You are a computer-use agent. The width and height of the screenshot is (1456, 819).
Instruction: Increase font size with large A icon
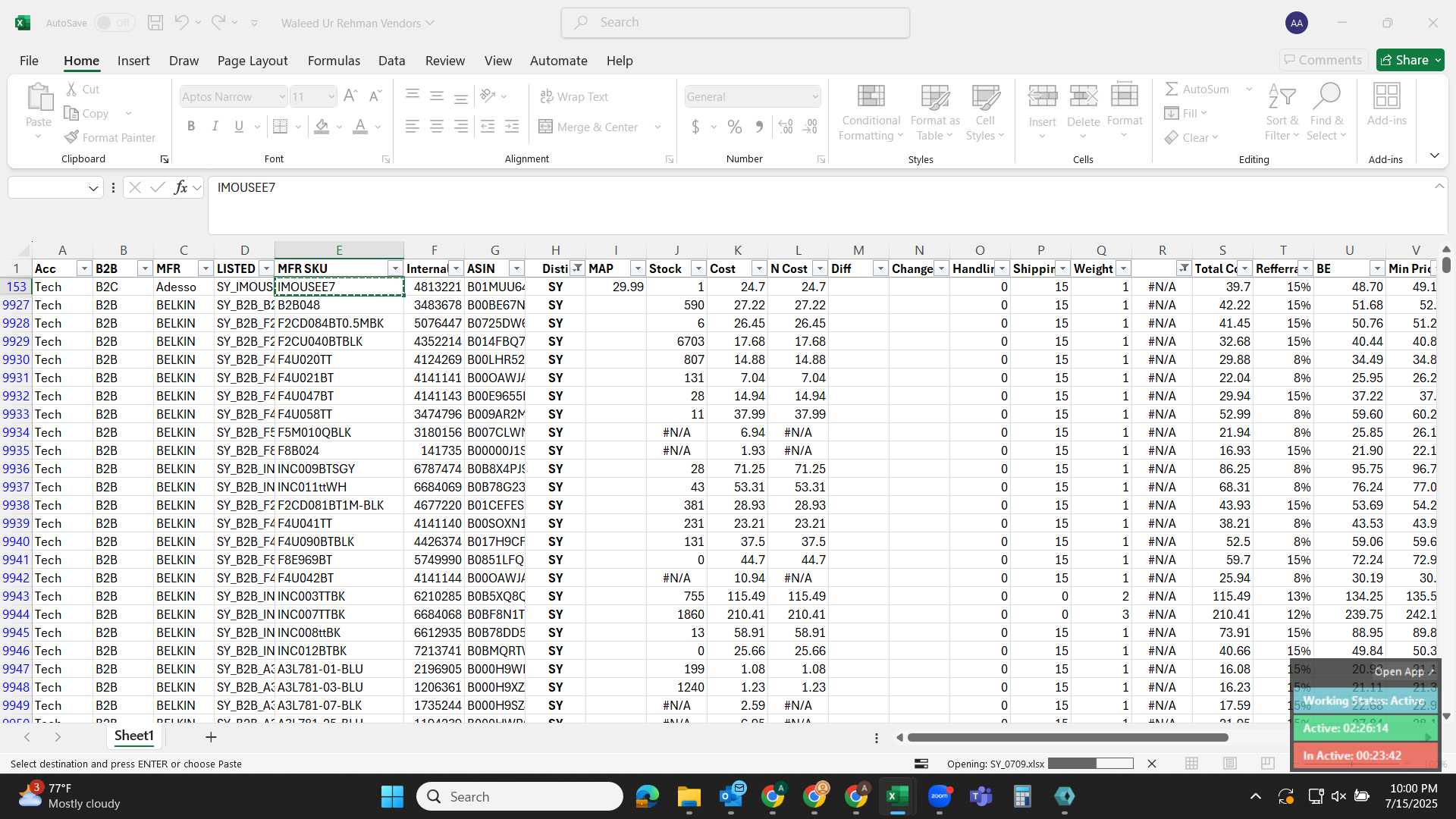[350, 96]
